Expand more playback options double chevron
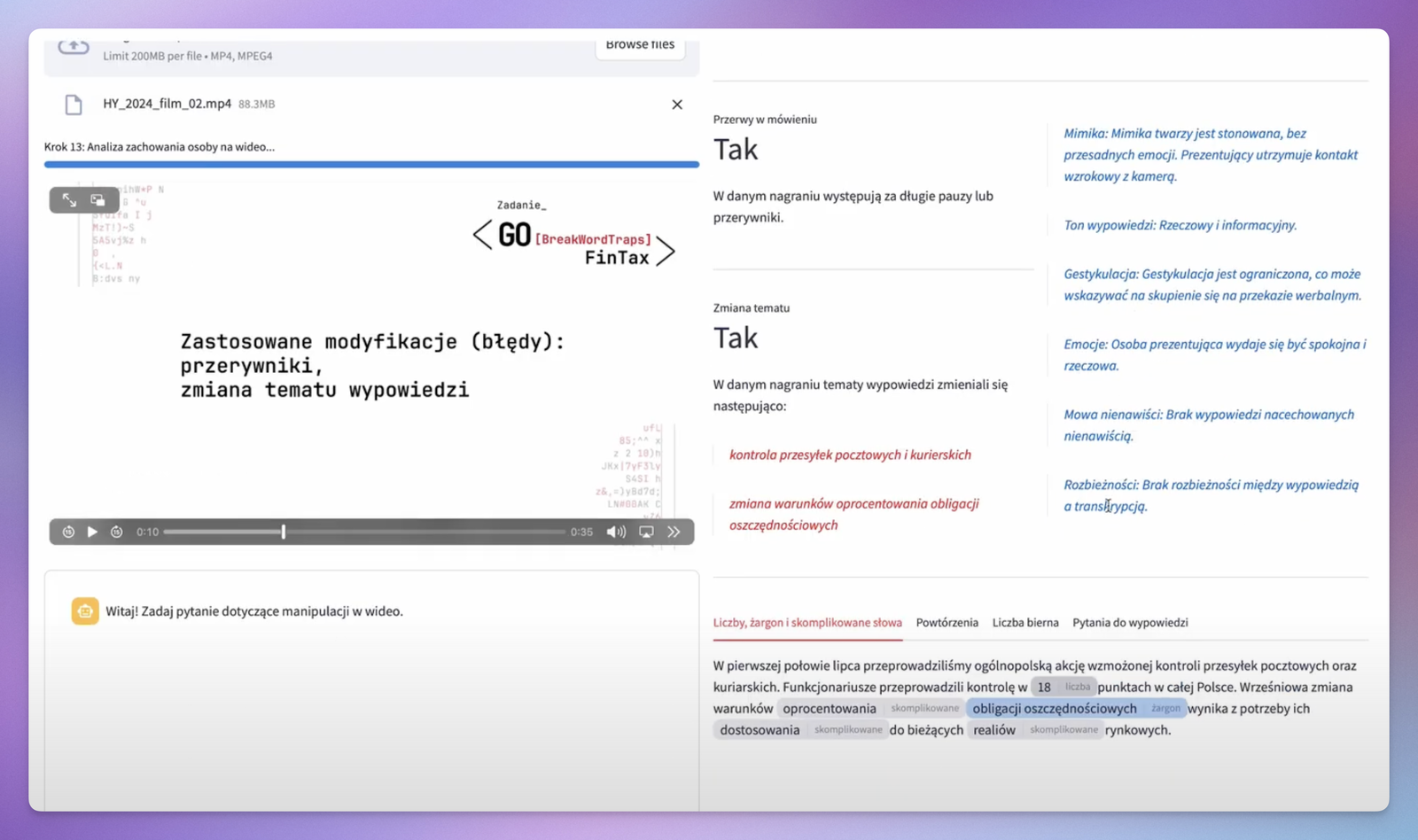 point(674,532)
